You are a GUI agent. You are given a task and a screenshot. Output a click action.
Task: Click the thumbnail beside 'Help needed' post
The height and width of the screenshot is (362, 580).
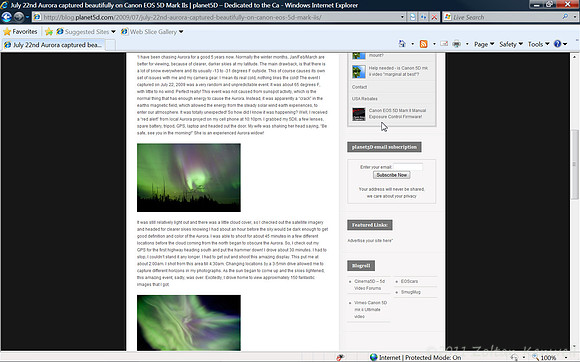pos(358,71)
